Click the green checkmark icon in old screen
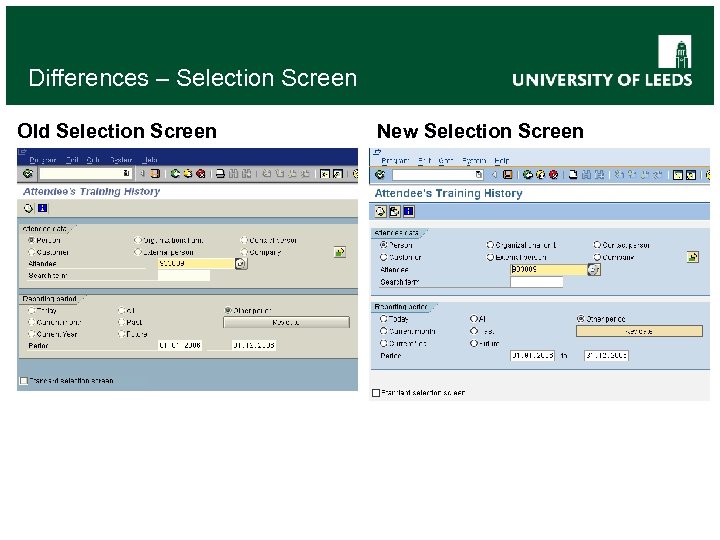720x540 pixels. (x=28, y=173)
